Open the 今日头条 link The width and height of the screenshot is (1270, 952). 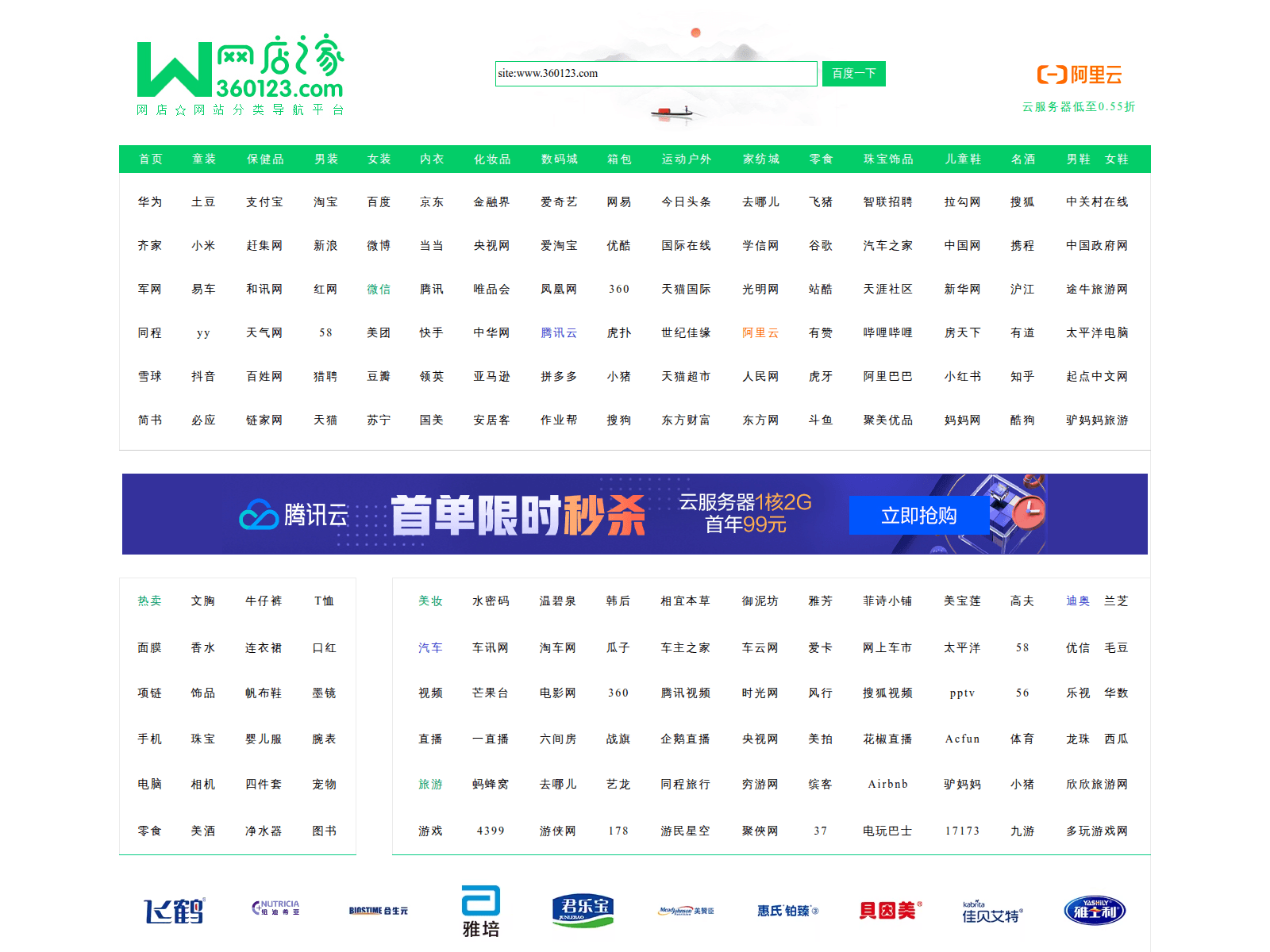686,202
